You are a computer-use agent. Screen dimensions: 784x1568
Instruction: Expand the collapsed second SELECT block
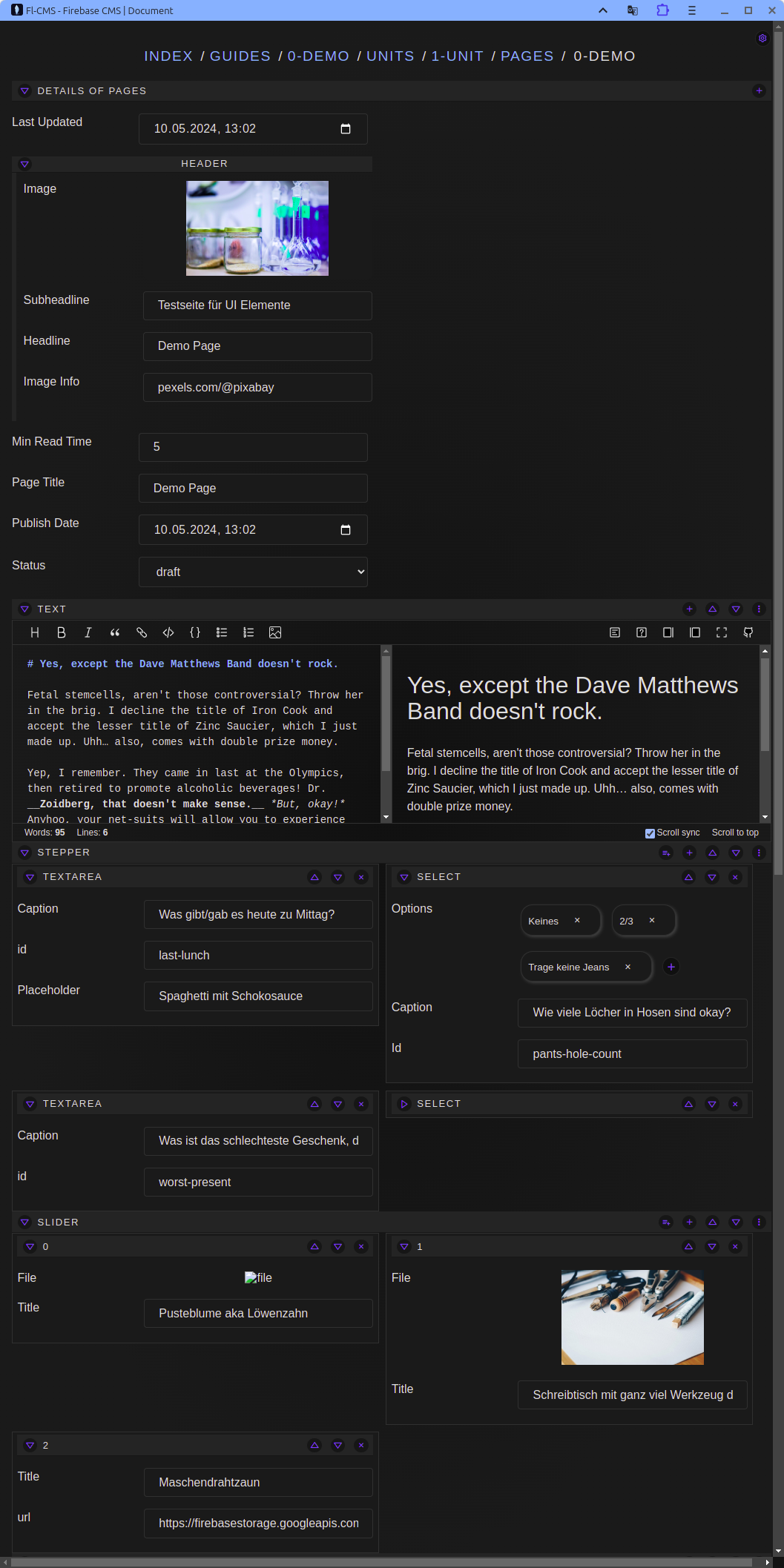pyautogui.click(x=404, y=1104)
